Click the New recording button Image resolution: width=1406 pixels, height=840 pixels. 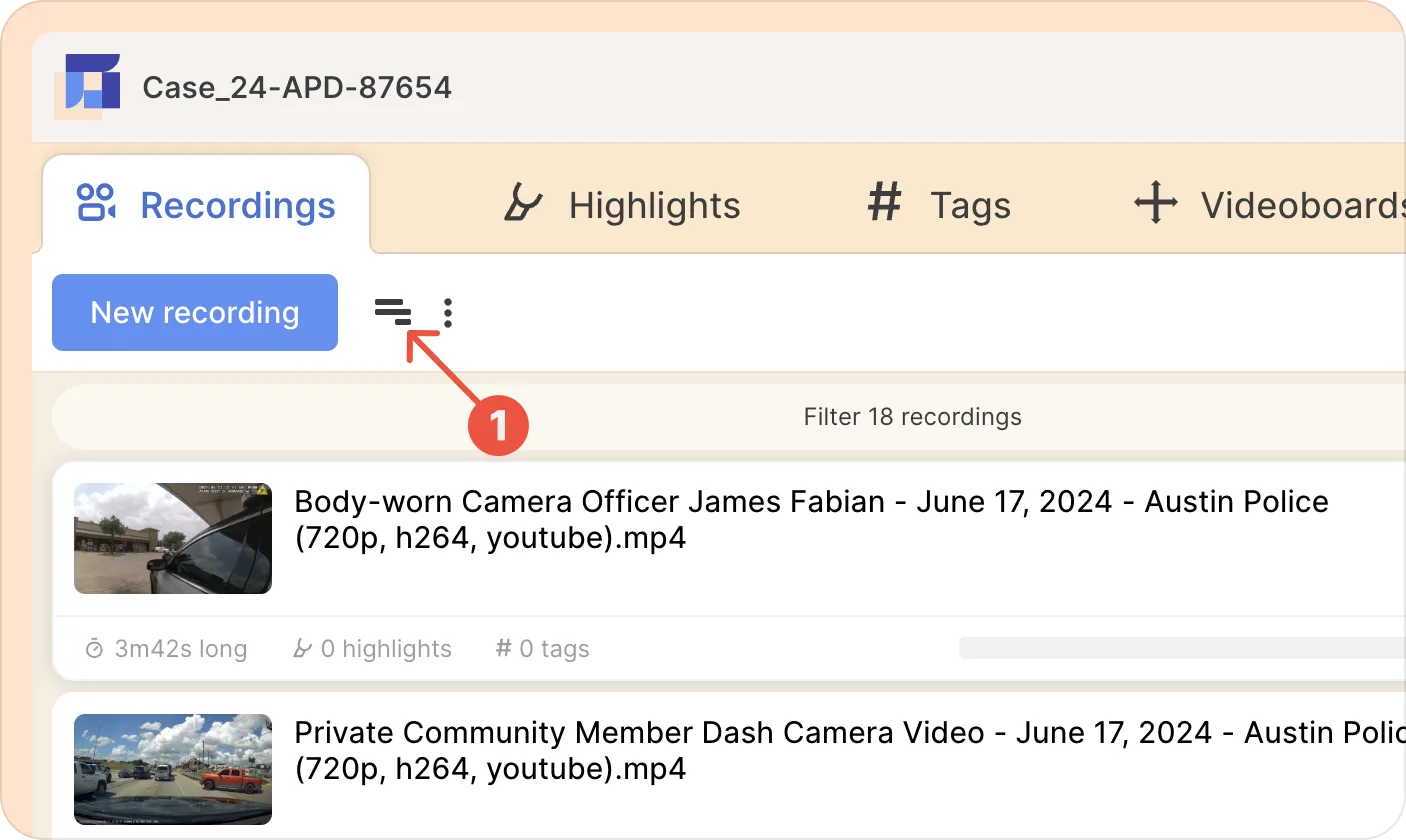pos(195,313)
